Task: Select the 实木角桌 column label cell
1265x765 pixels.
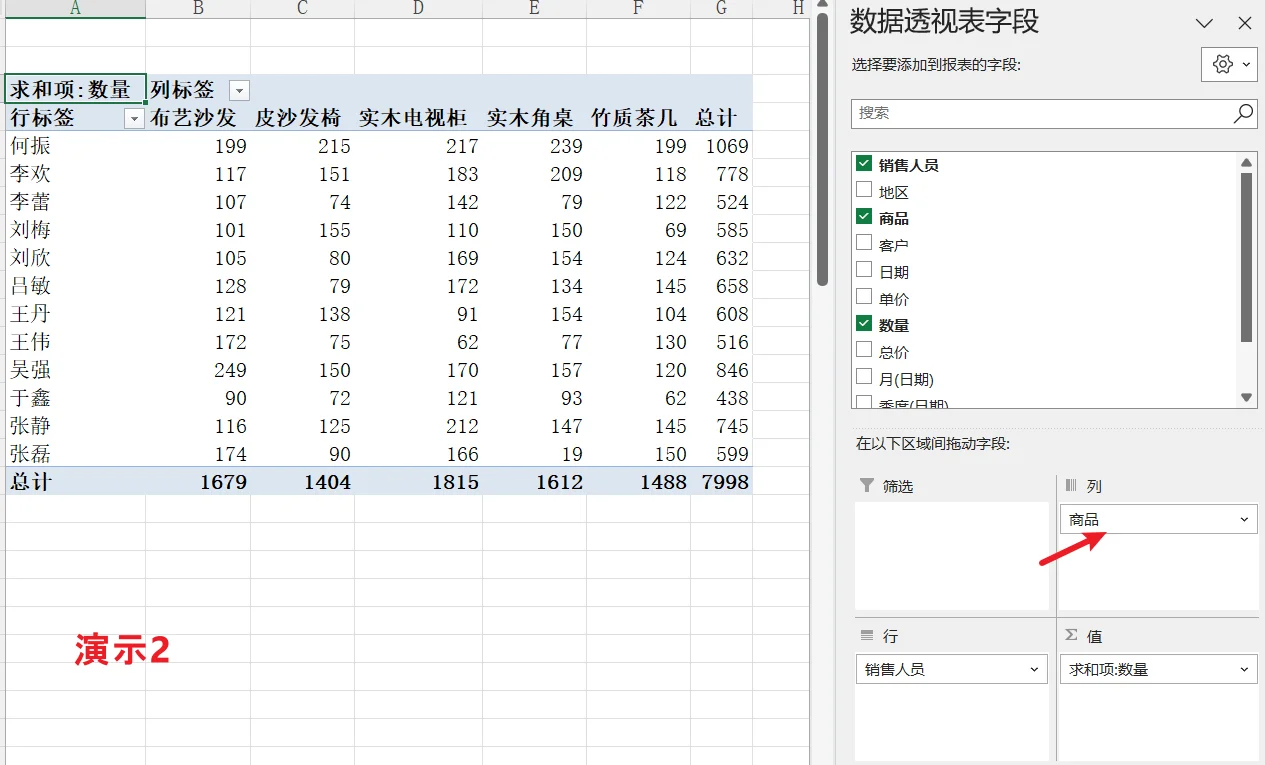Action: pyautogui.click(x=534, y=117)
